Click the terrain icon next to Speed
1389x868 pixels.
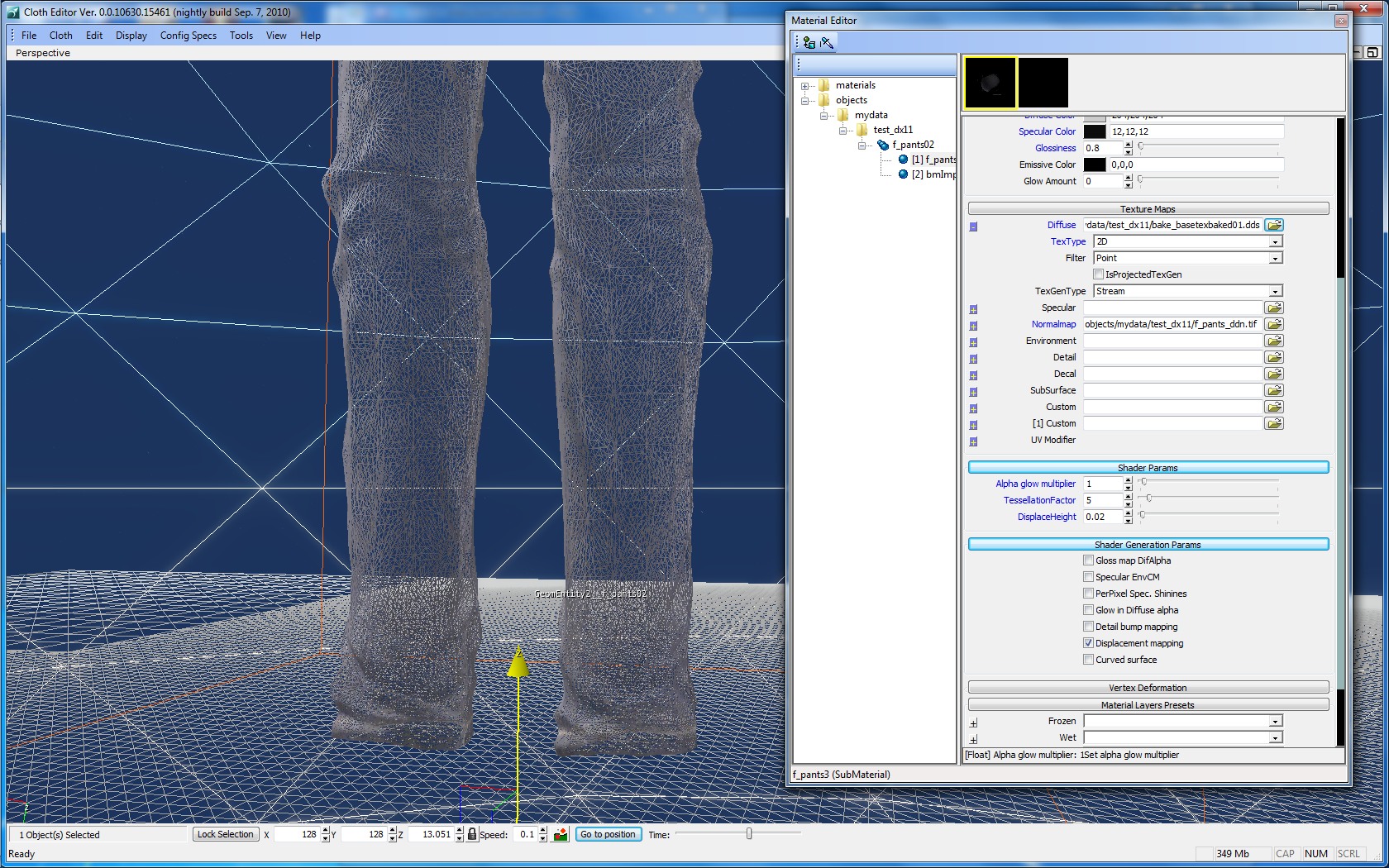561,834
